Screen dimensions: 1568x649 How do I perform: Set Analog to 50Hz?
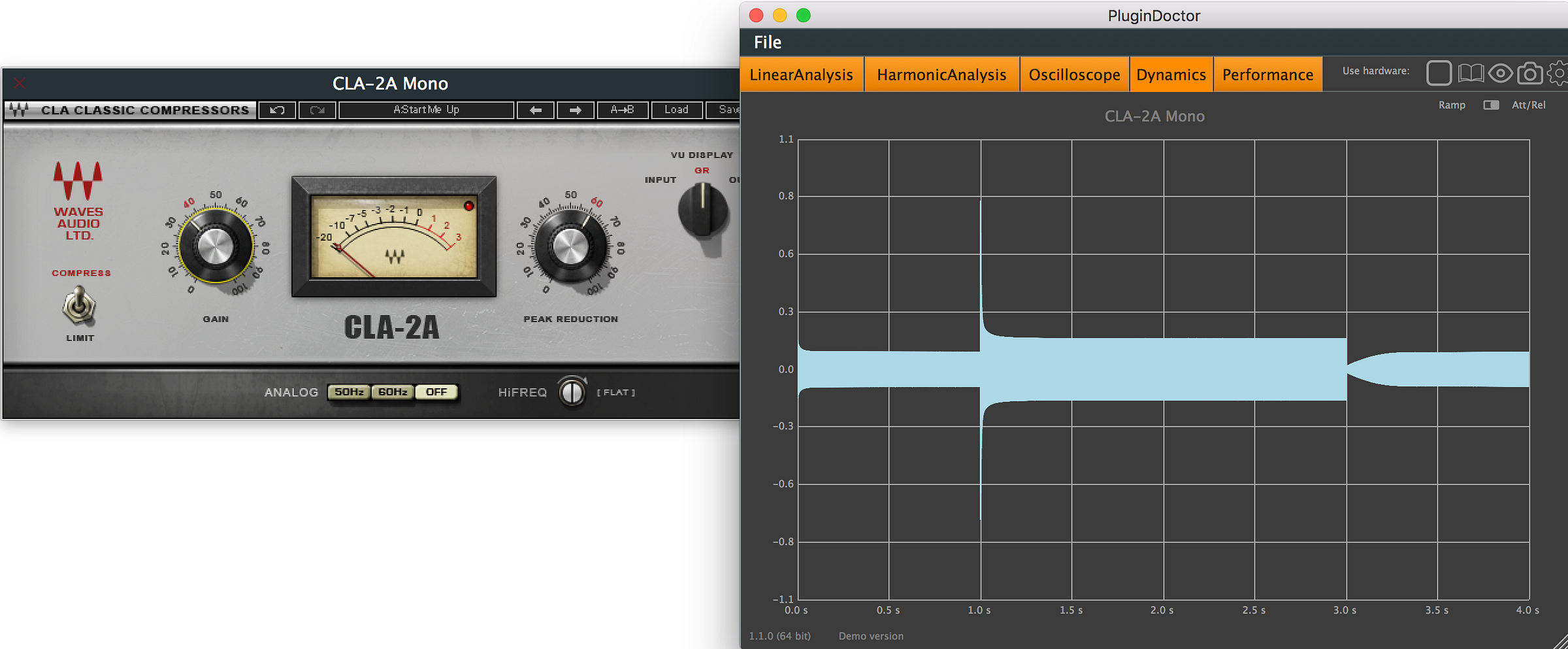(349, 392)
